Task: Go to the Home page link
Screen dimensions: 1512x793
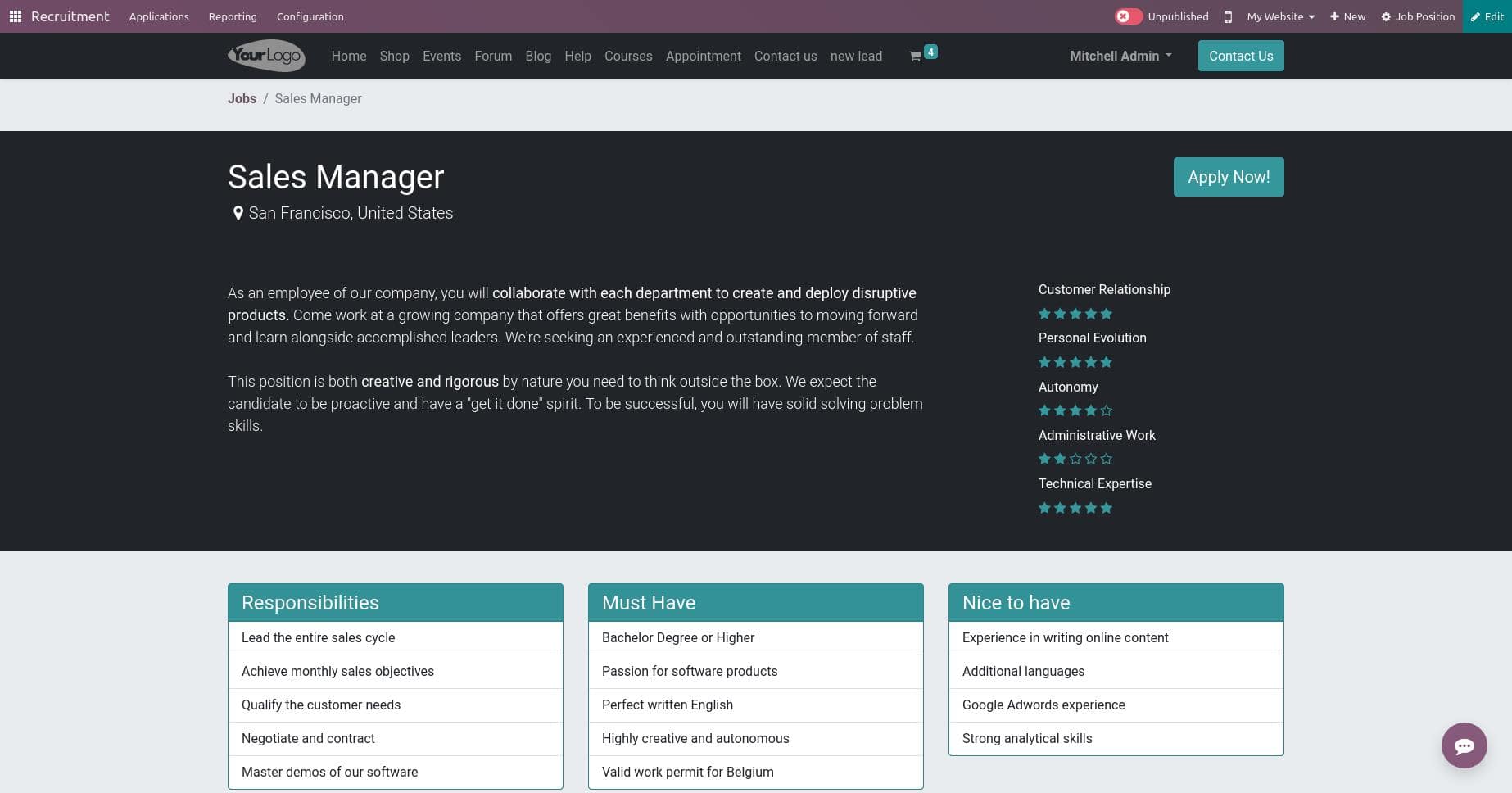Action: pyautogui.click(x=349, y=56)
